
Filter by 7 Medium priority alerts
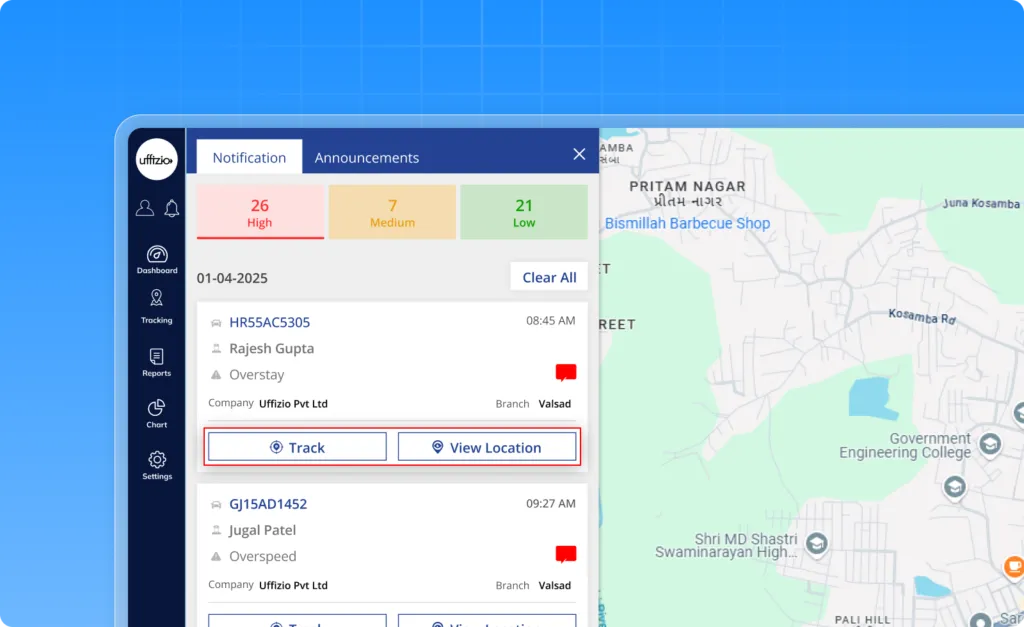(x=392, y=212)
